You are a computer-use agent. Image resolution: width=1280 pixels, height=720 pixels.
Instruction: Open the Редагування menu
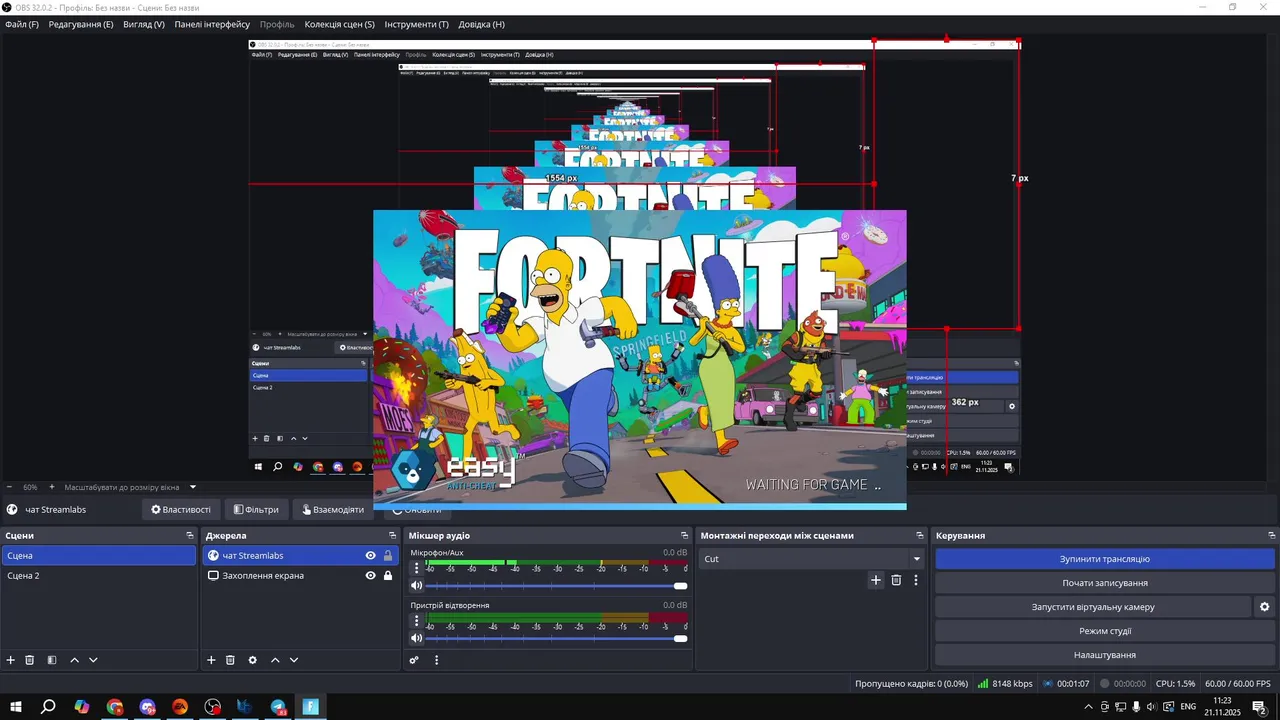tap(81, 24)
